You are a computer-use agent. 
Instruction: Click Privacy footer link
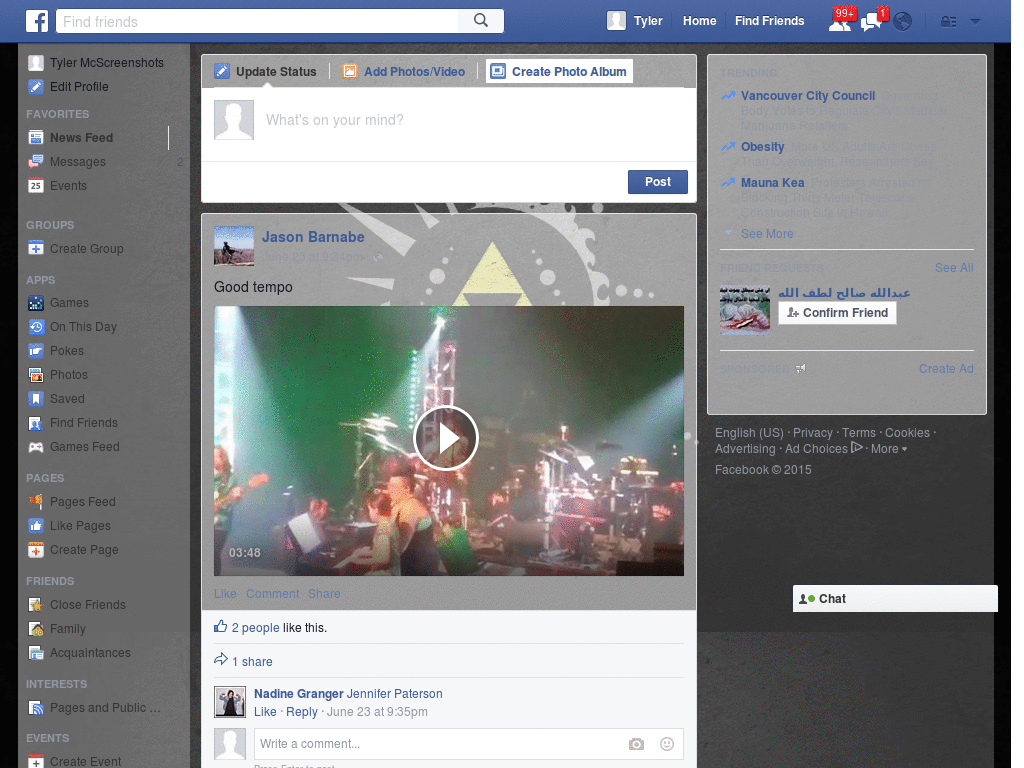(812, 432)
